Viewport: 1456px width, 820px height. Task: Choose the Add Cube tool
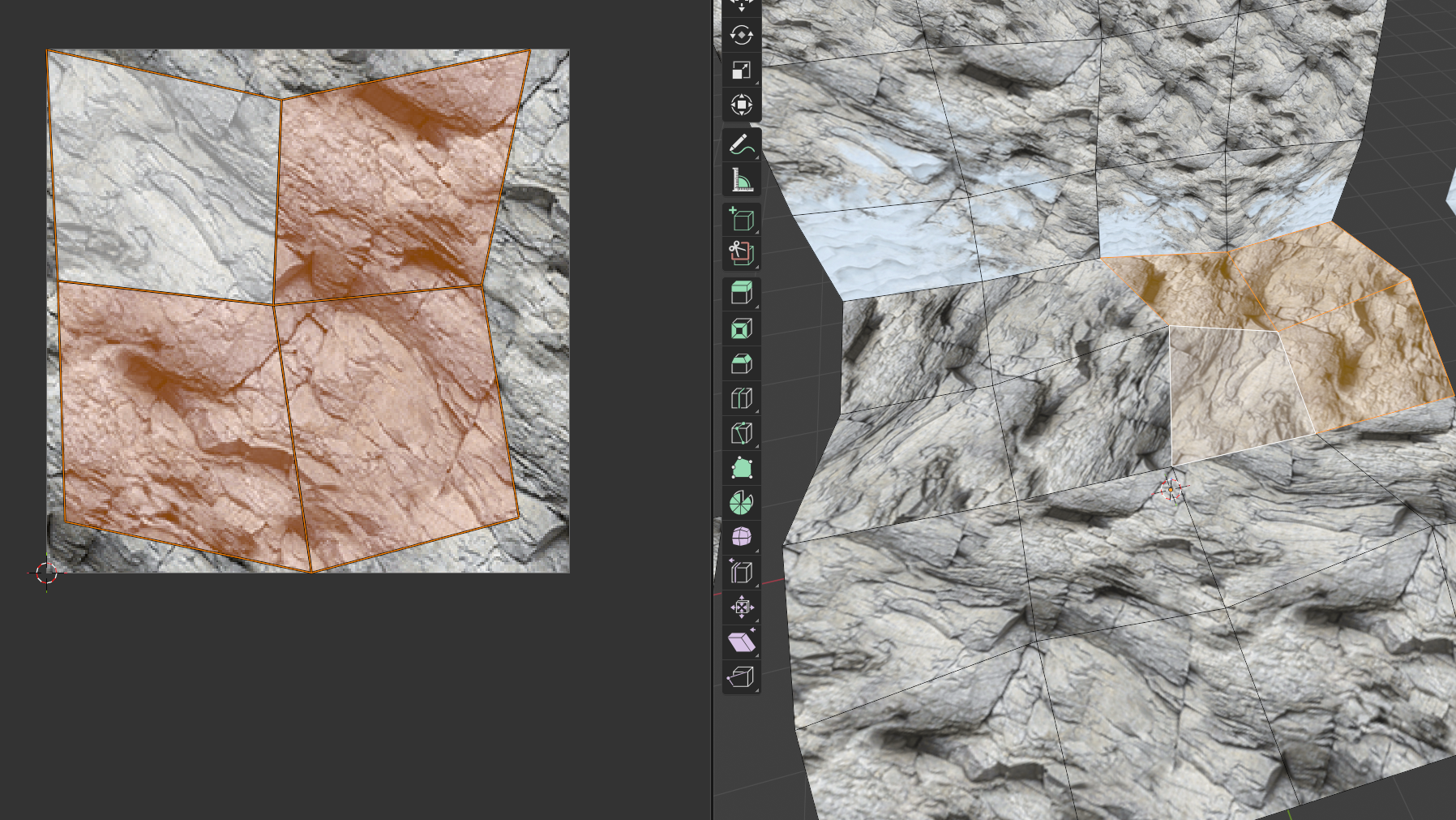click(741, 219)
